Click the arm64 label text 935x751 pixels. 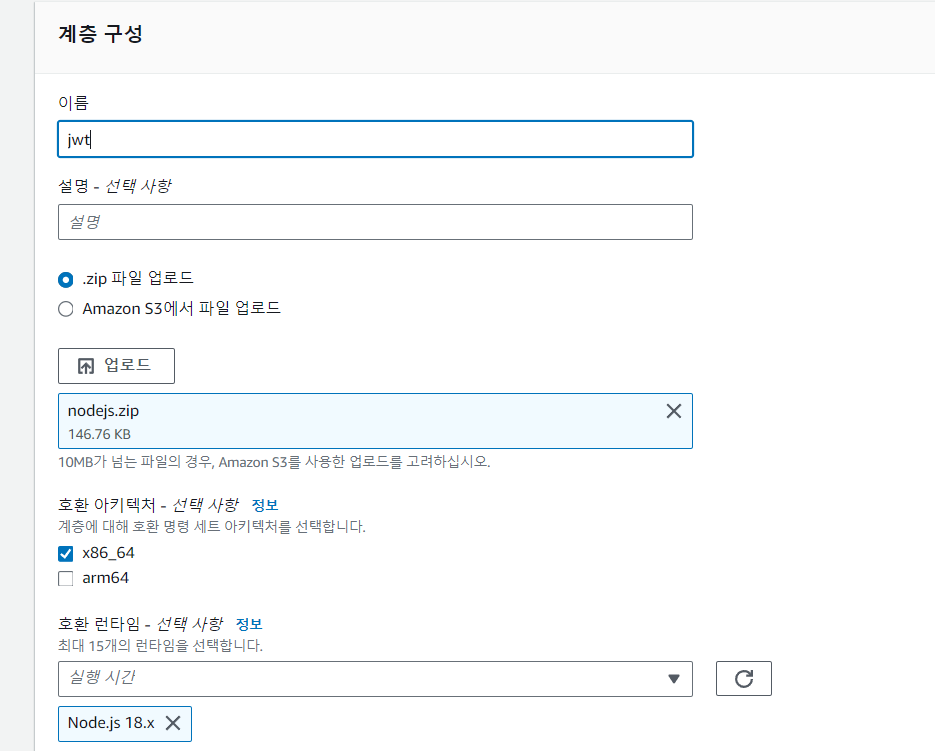pos(106,578)
